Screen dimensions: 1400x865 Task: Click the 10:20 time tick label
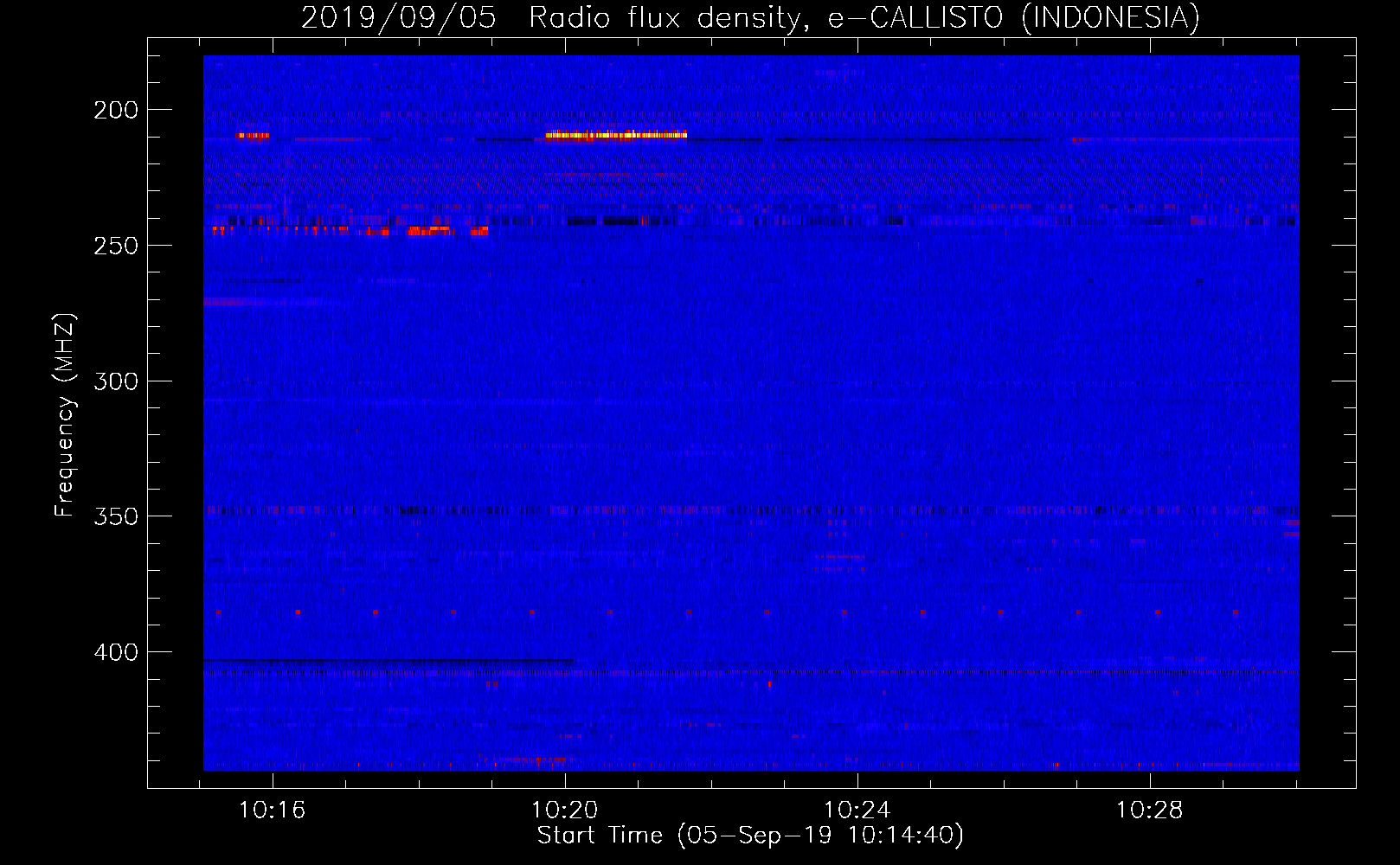[565, 811]
